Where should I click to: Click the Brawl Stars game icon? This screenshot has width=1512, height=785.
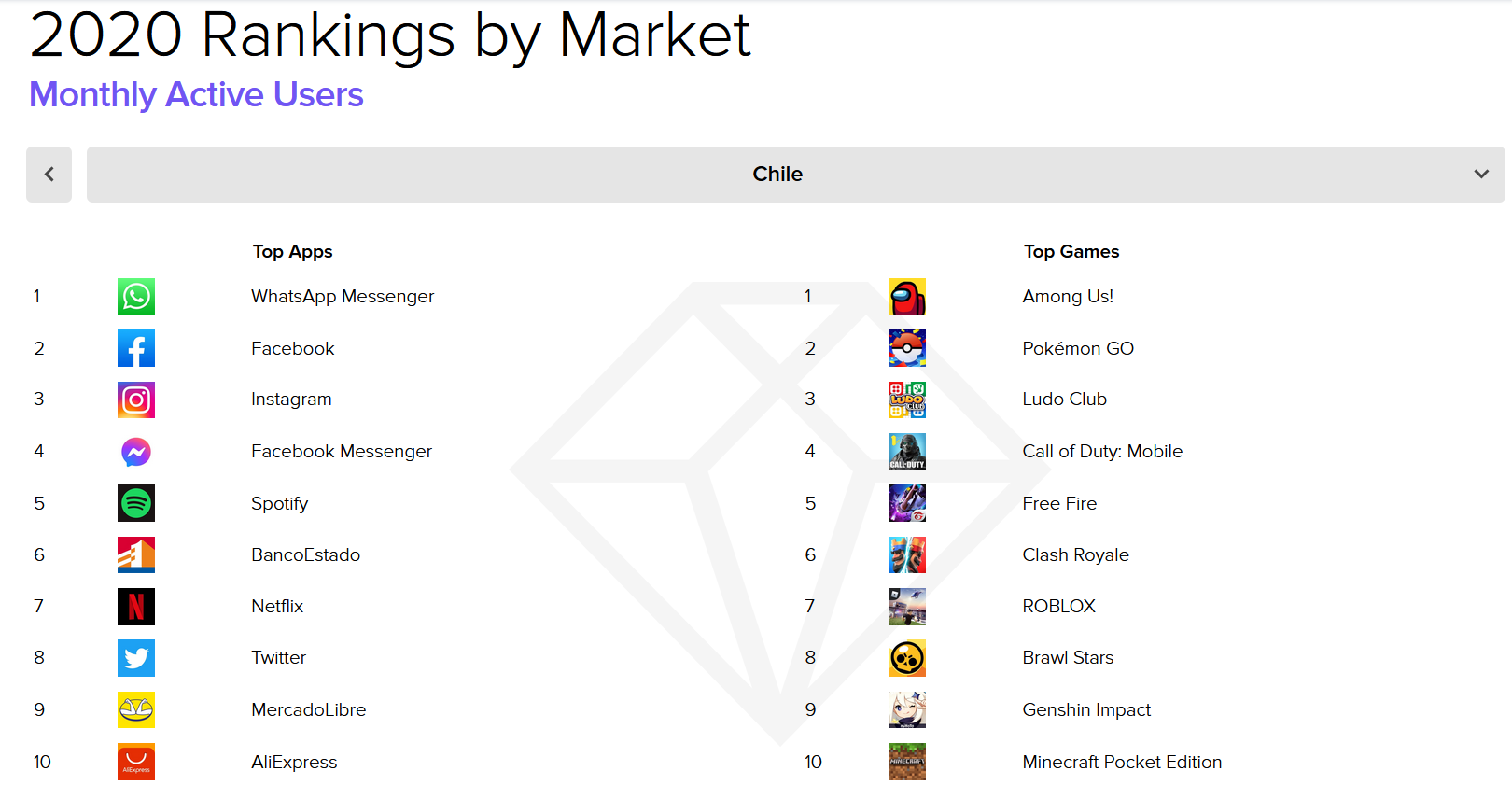[x=907, y=658]
